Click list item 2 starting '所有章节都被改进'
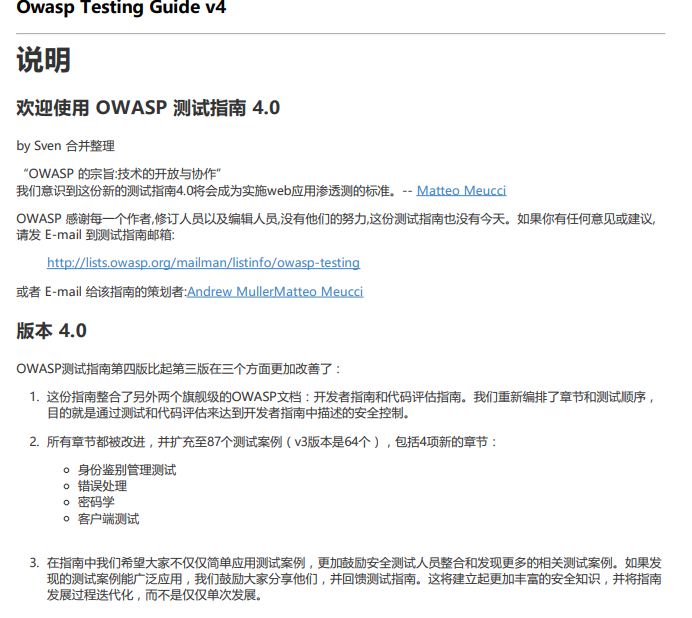This screenshot has height=618, width=692. (x=272, y=442)
